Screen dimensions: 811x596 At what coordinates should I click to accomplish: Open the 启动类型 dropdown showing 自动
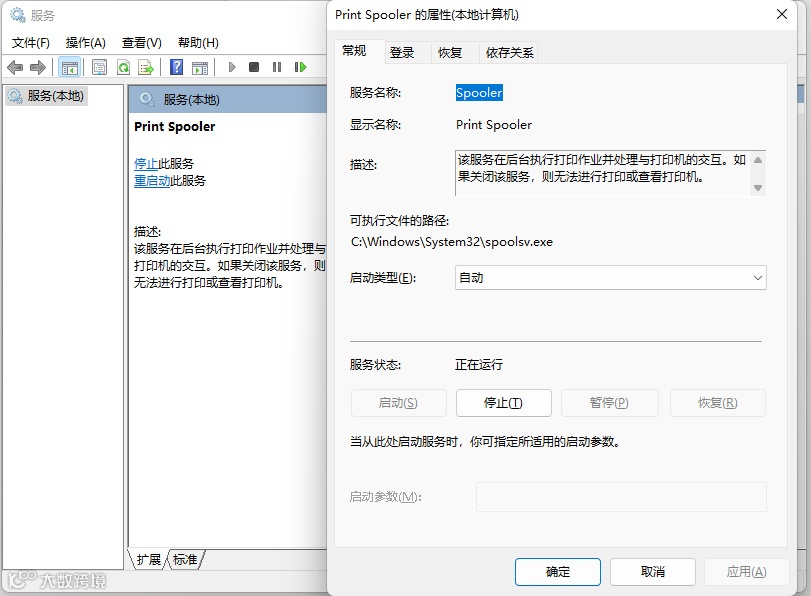(x=610, y=278)
